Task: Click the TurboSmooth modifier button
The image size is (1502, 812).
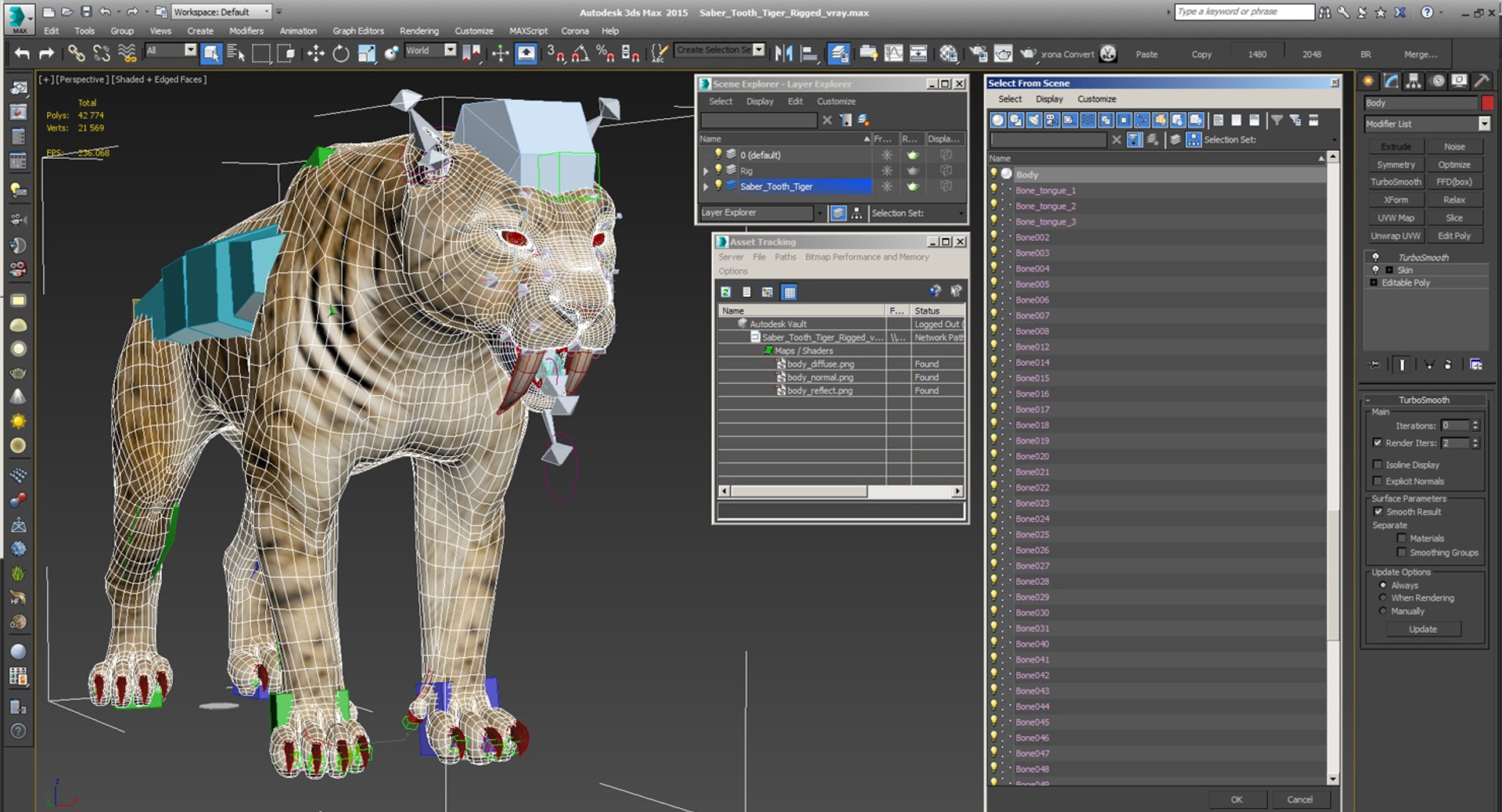Action: [x=1396, y=181]
